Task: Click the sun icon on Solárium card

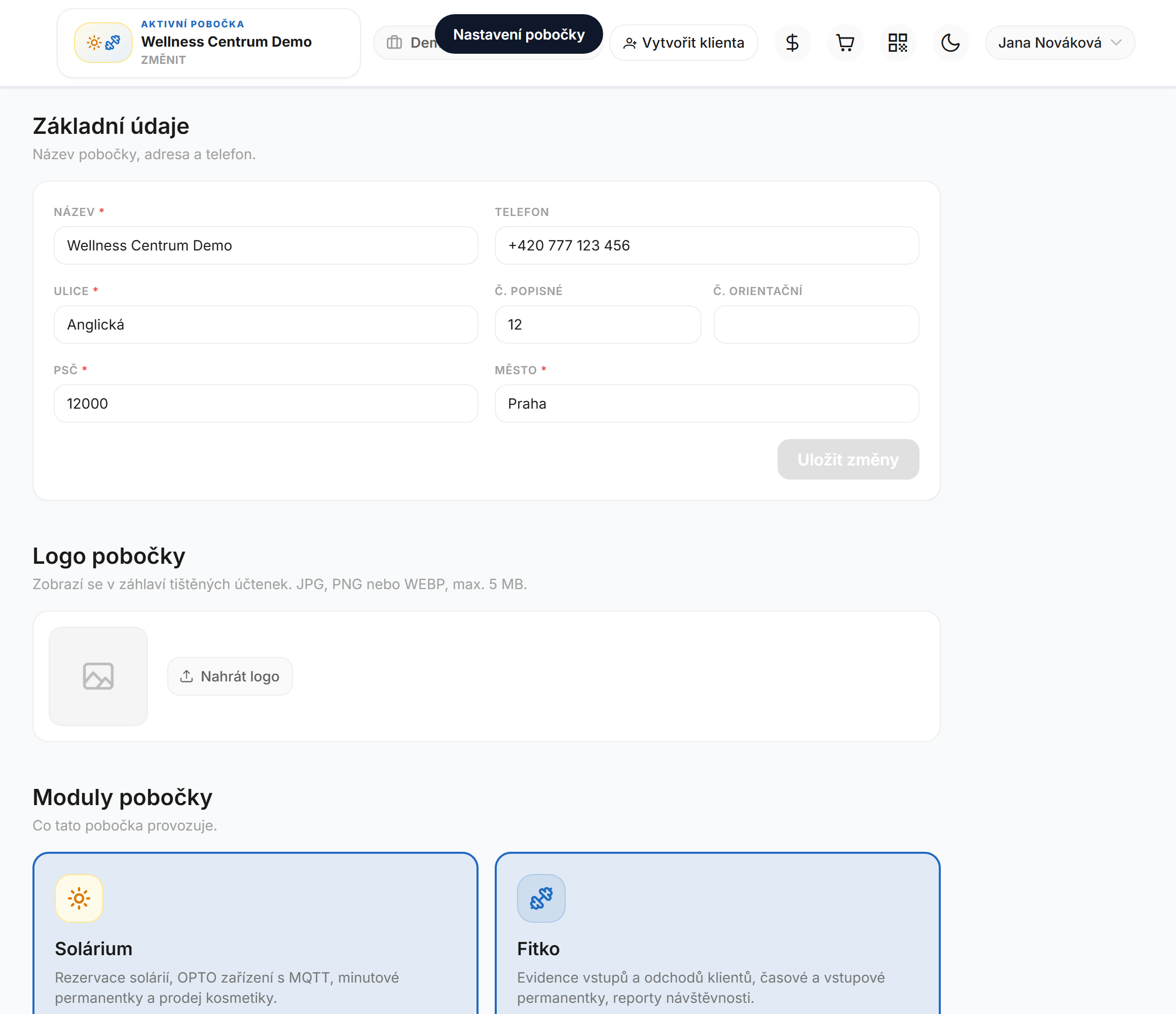Action: point(79,898)
